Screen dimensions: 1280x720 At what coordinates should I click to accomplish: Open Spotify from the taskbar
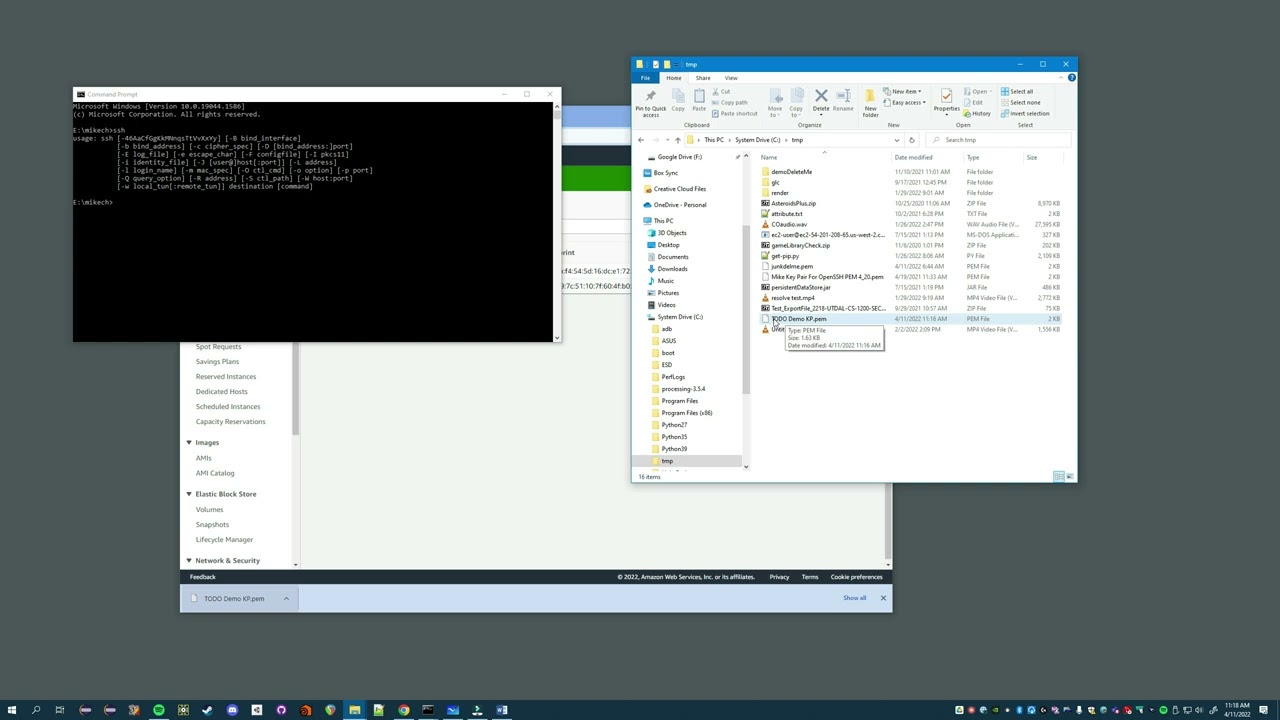(x=158, y=710)
